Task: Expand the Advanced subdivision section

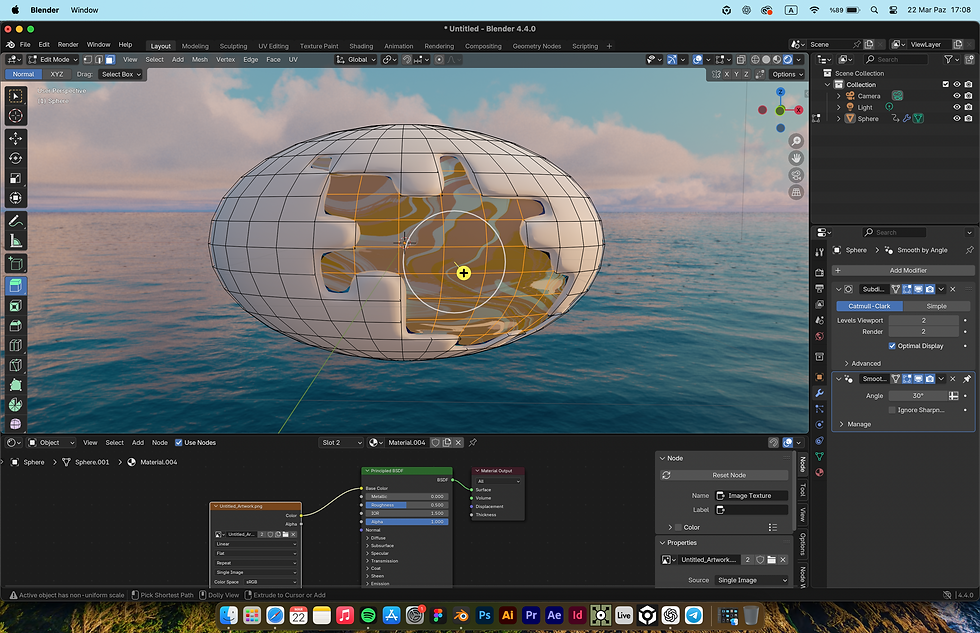Action: point(862,363)
